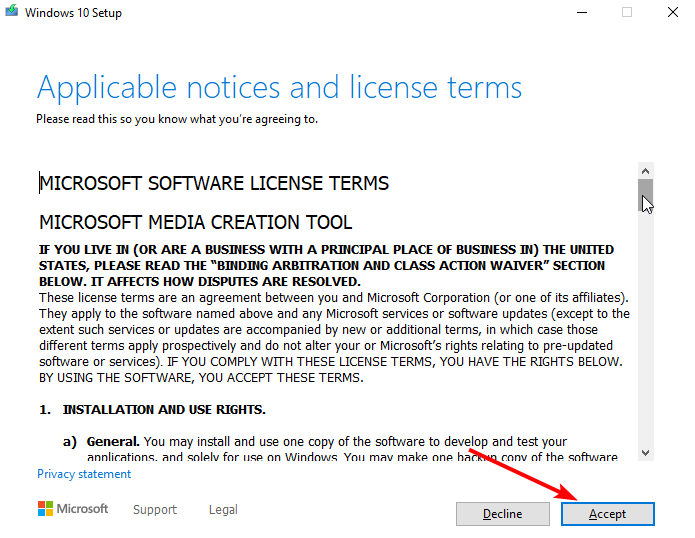
Task: Close the Windows 10 Setup window
Action: pos(672,12)
